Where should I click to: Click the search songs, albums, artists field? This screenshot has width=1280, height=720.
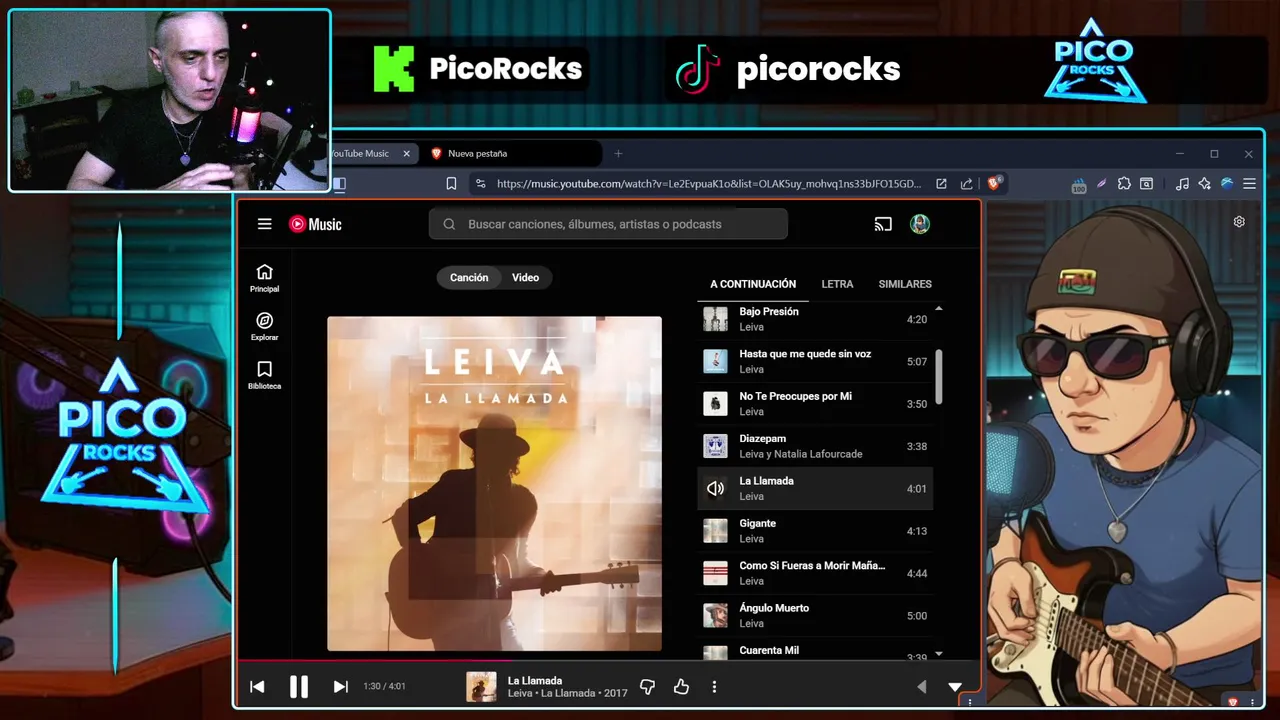coord(608,224)
